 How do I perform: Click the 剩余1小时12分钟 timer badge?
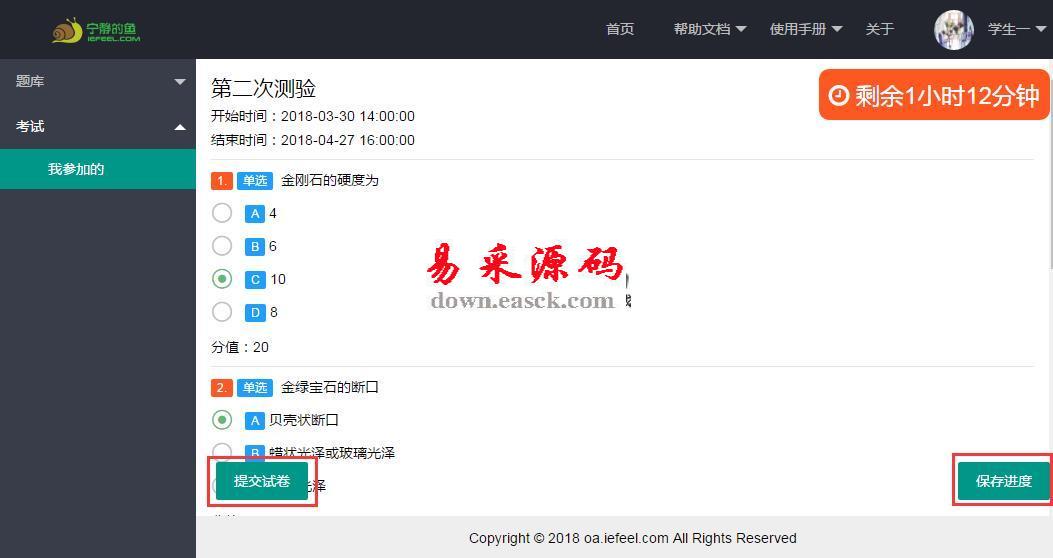pos(933,95)
